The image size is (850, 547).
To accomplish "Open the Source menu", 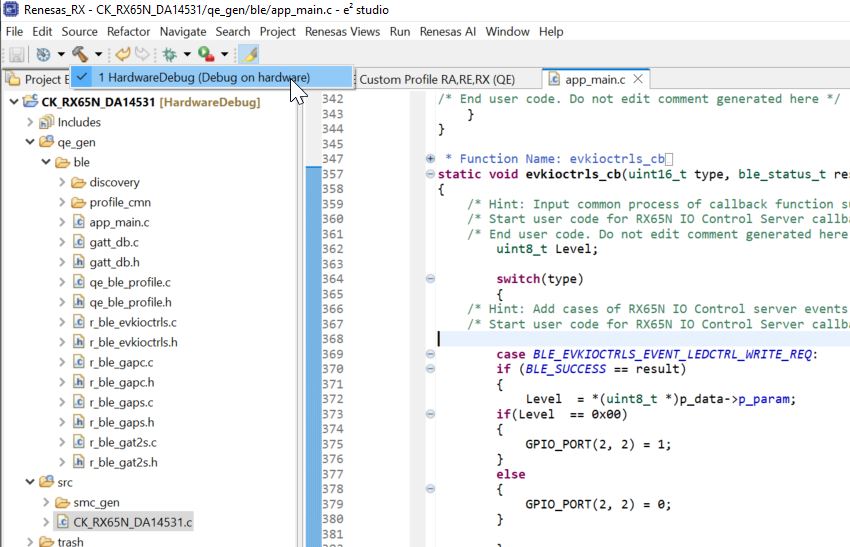I will (x=80, y=31).
